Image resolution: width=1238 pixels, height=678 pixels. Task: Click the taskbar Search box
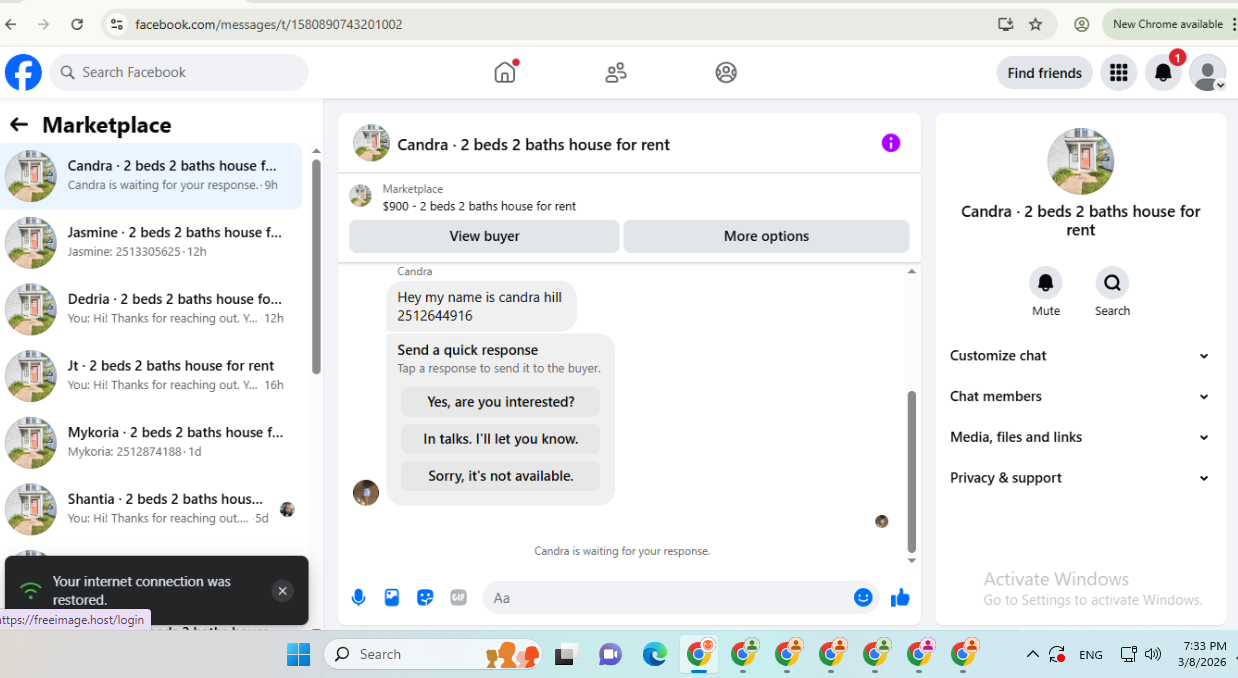point(432,654)
